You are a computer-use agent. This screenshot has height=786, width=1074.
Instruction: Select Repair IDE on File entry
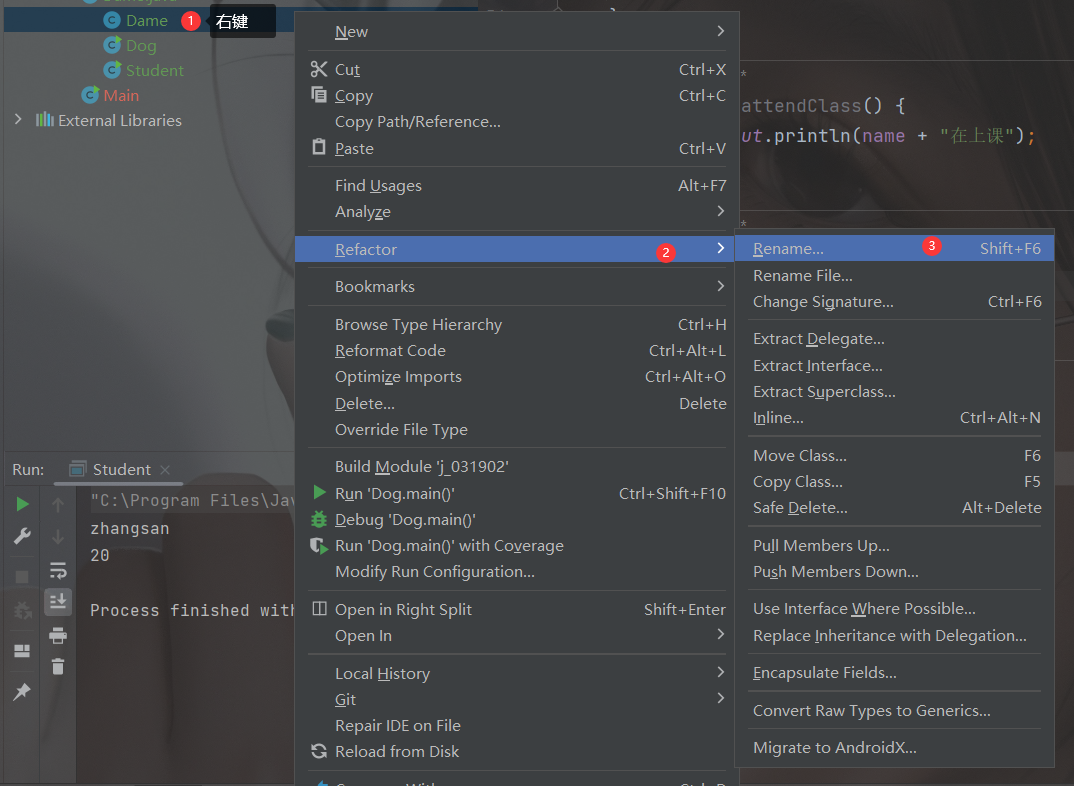tap(517, 725)
